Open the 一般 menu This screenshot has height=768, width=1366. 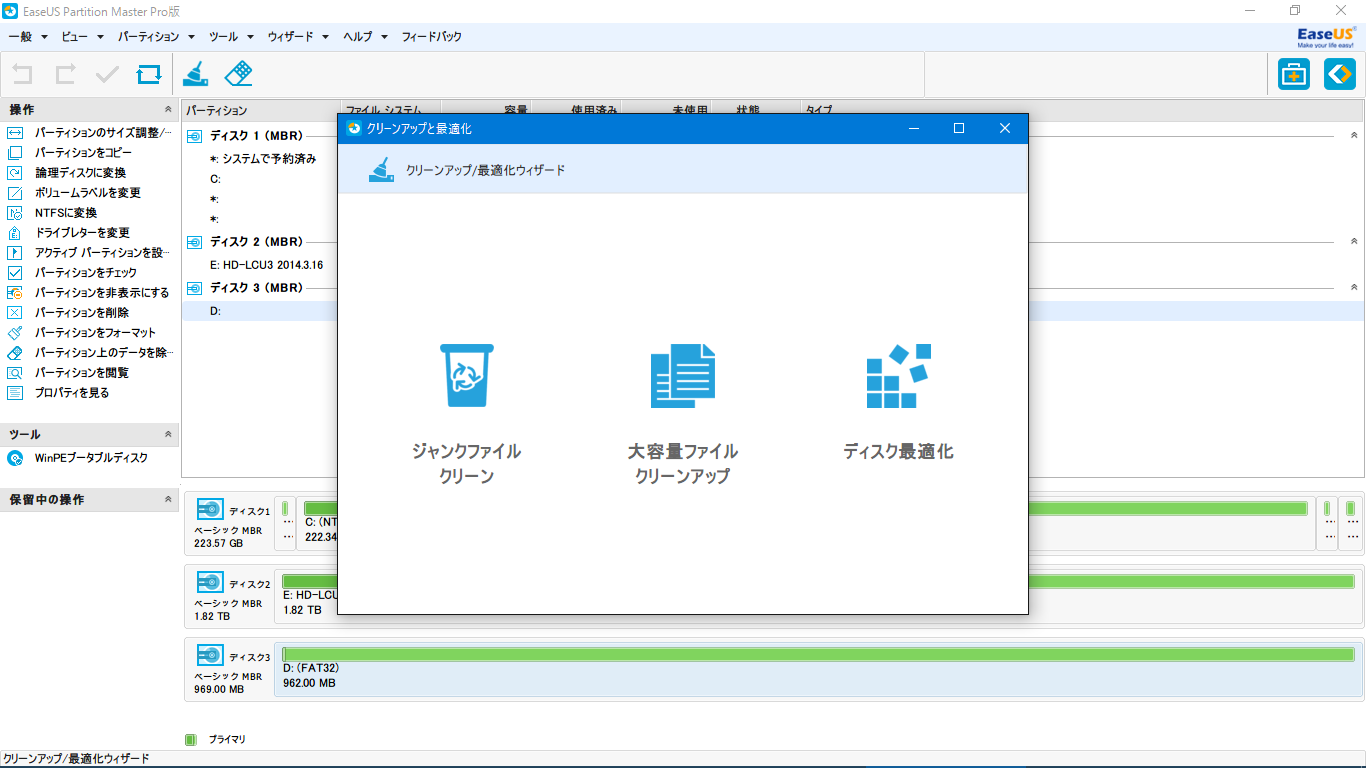27,36
